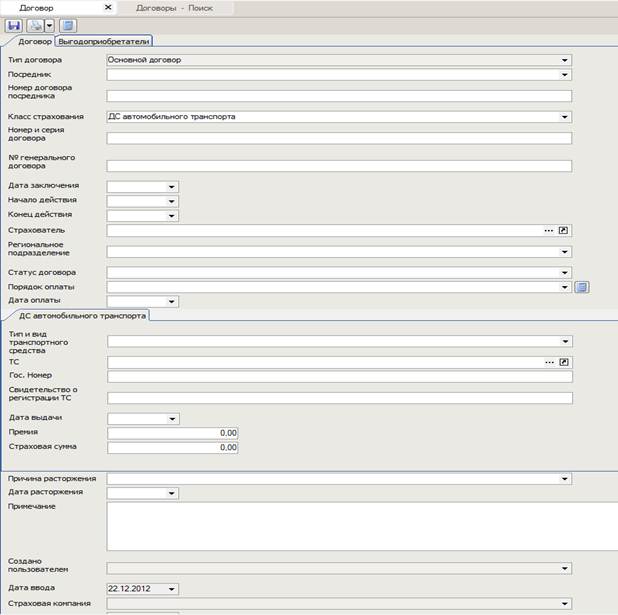This screenshot has height=615, width=618.
Task: Click ellipsis button in ТС field
Action: coord(548,362)
